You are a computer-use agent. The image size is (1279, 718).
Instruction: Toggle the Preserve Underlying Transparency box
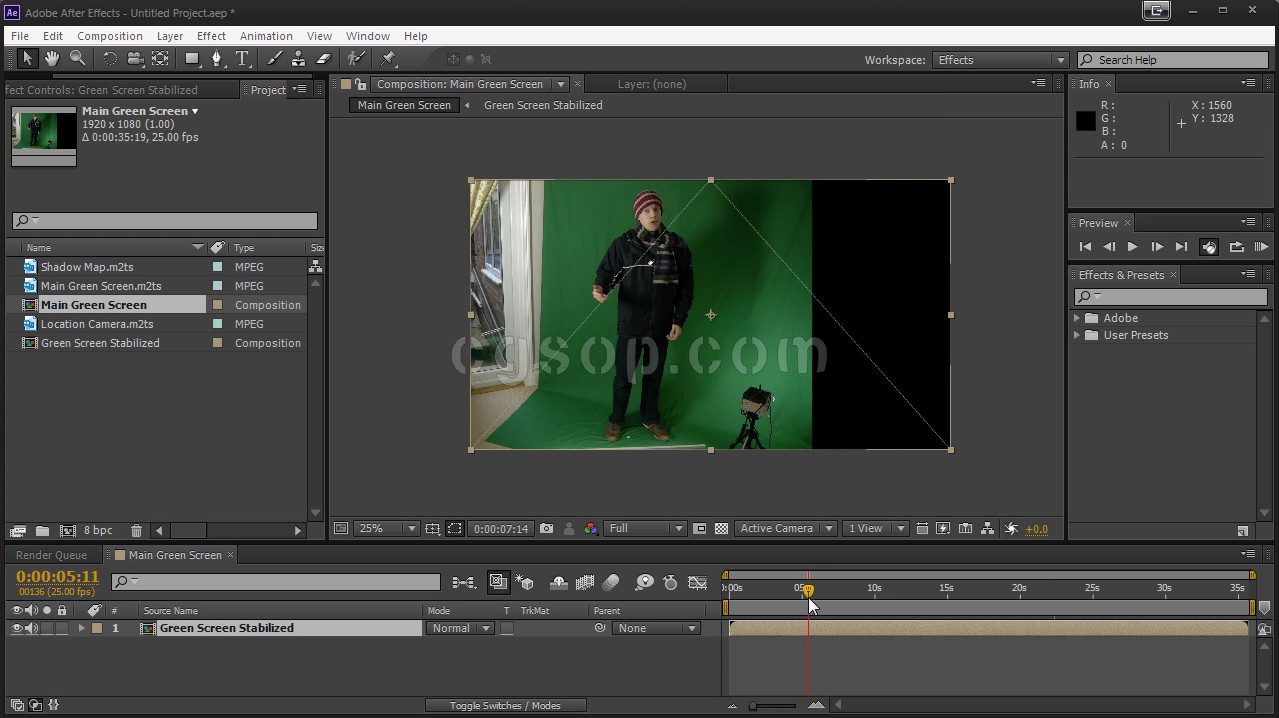pyautogui.click(x=507, y=628)
